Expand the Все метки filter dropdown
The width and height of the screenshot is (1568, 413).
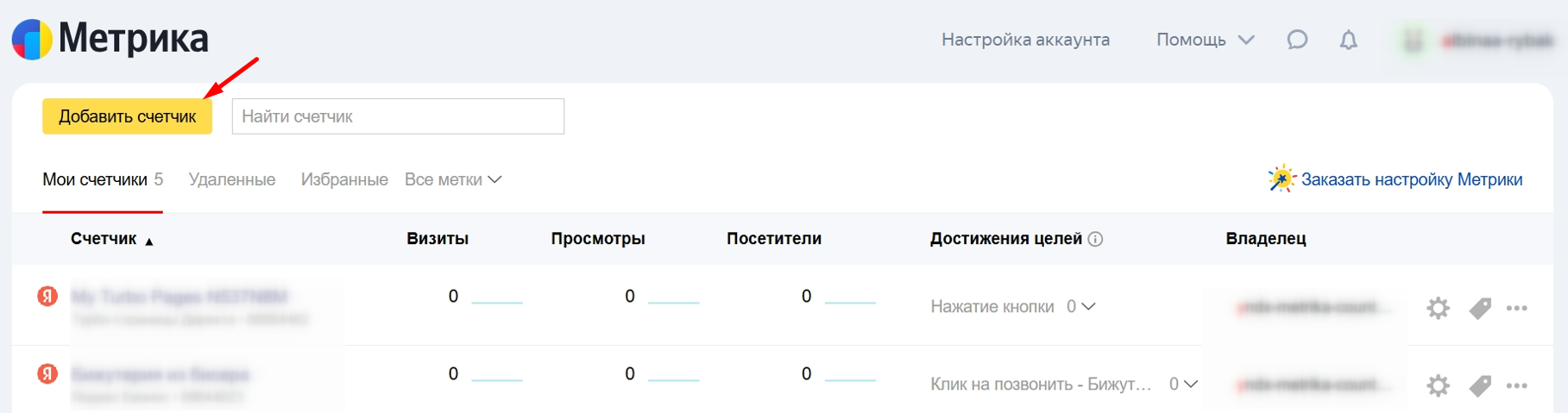453,179
